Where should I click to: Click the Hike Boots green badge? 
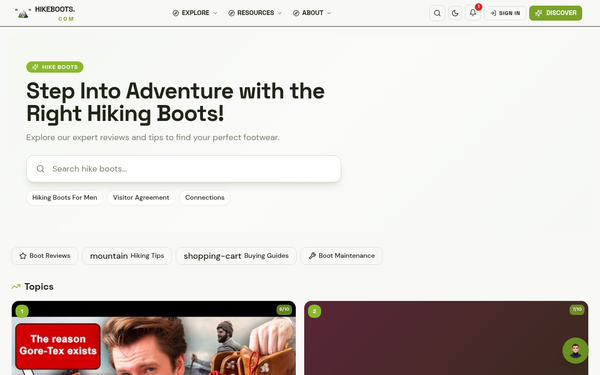pyautogui.click(x=55, y=67)
